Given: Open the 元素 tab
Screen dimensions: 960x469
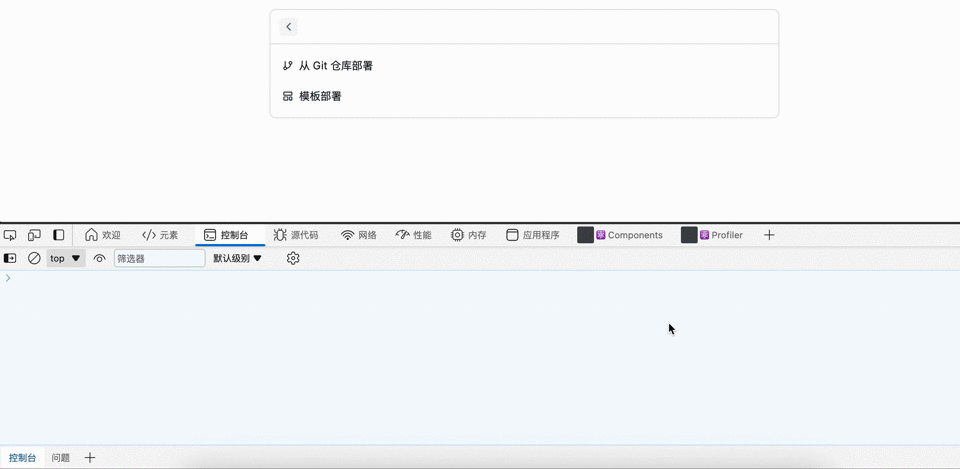Looking at the screenshot, I should click(x=160, y=235).
